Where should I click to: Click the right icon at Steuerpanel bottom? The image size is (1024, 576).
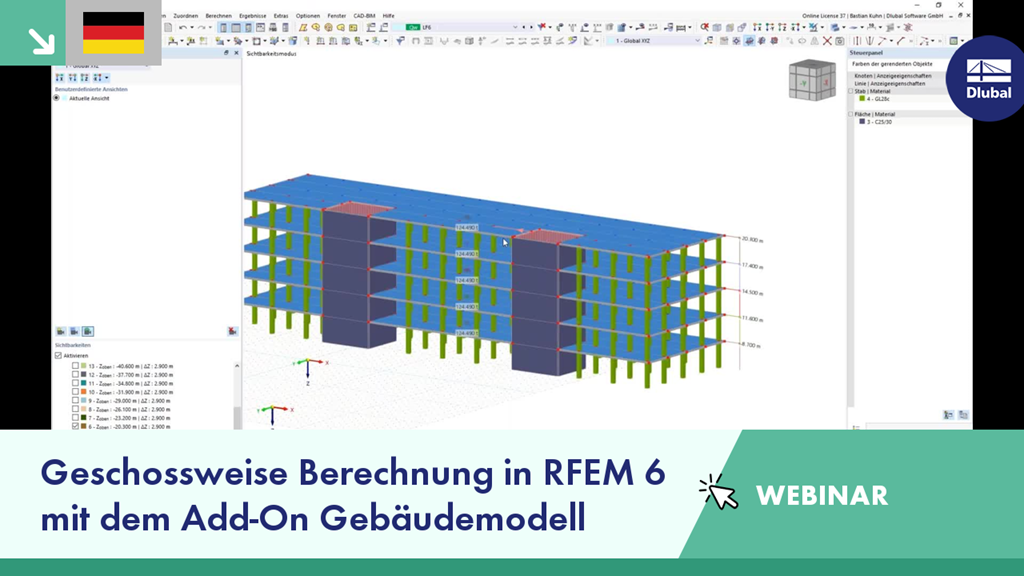point(963,415)
